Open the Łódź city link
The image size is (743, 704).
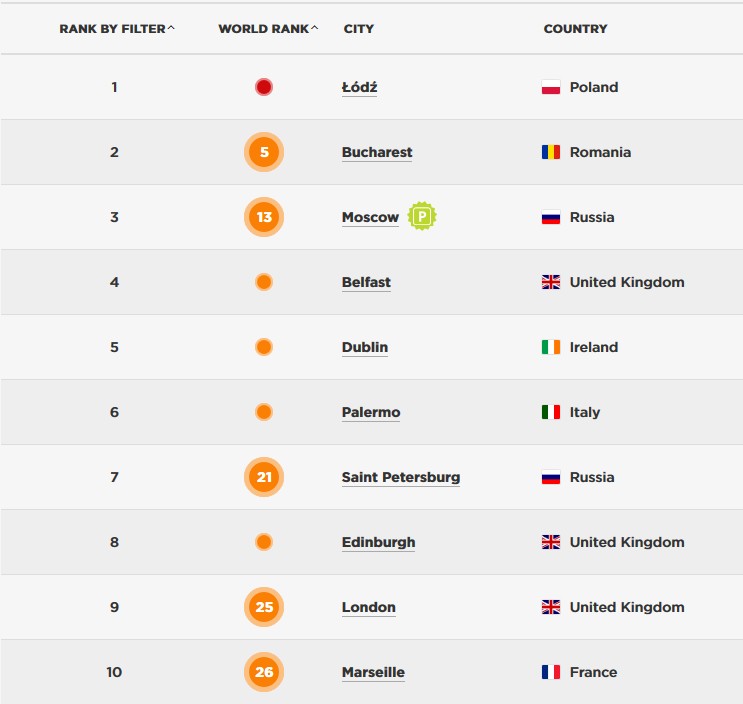[x=360, y=87]
